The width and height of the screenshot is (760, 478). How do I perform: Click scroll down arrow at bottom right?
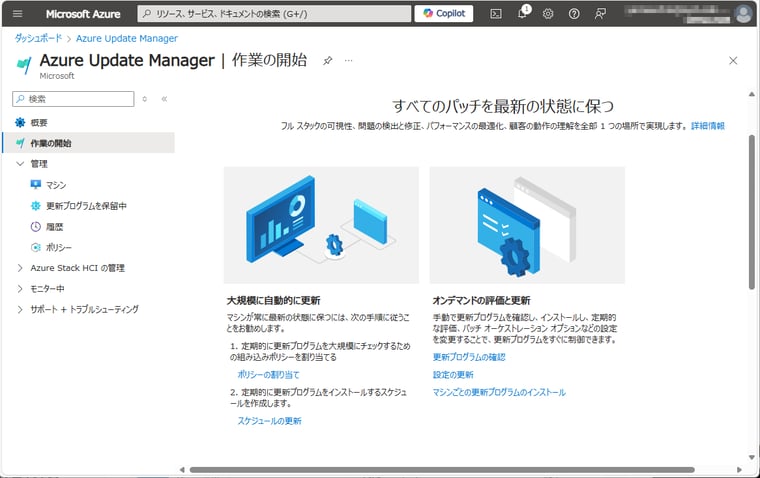pos(752,457)
